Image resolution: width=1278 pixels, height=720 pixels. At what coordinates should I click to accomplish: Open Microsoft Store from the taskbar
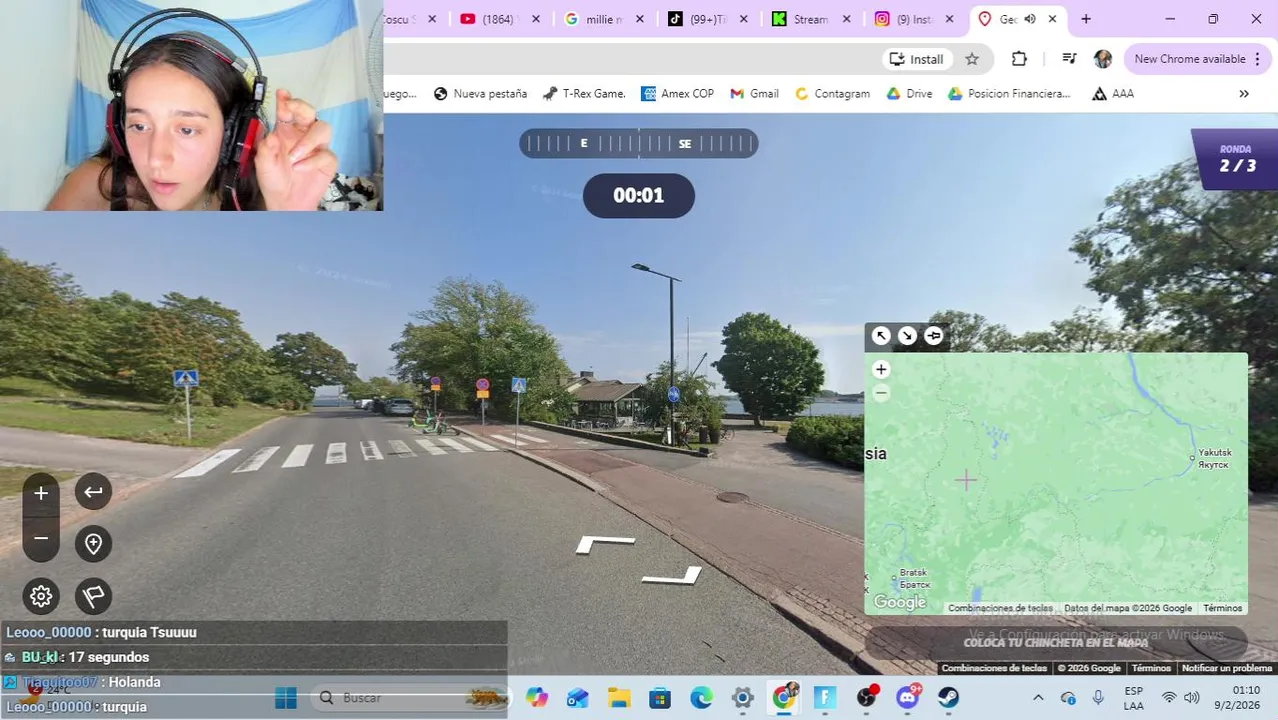pos(660,697)
